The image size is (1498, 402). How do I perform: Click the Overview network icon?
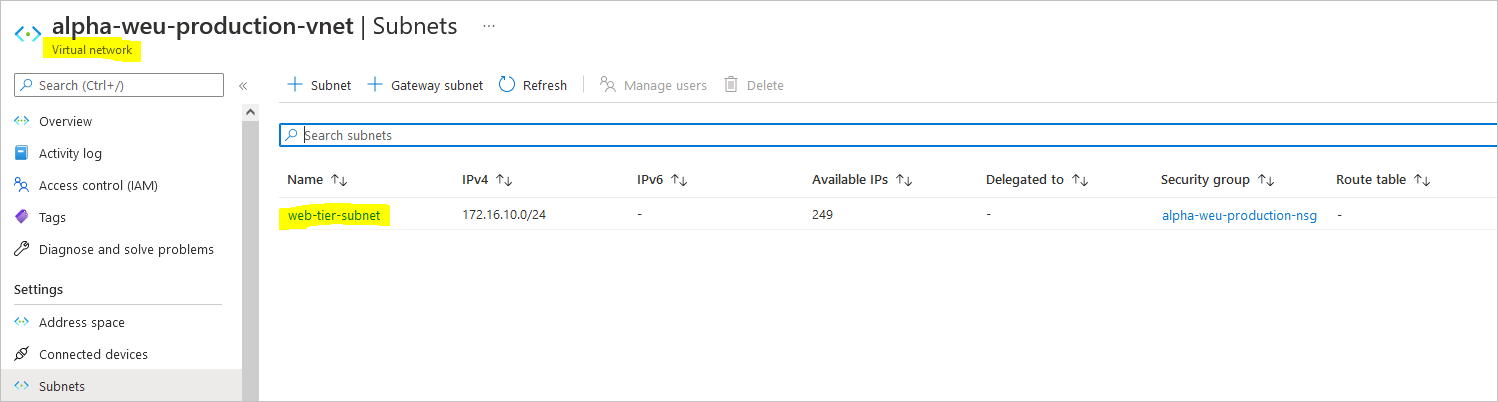pyautogui.click(x=22, y=121)
